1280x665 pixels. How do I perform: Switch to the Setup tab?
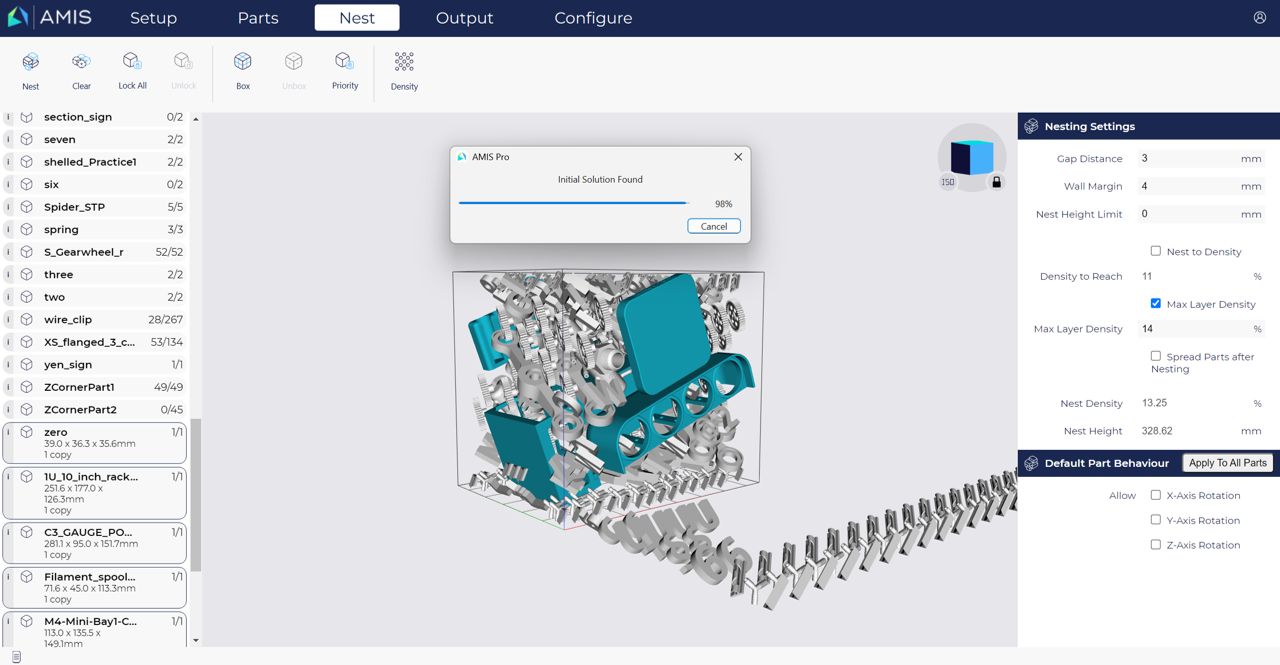[153, 18]
